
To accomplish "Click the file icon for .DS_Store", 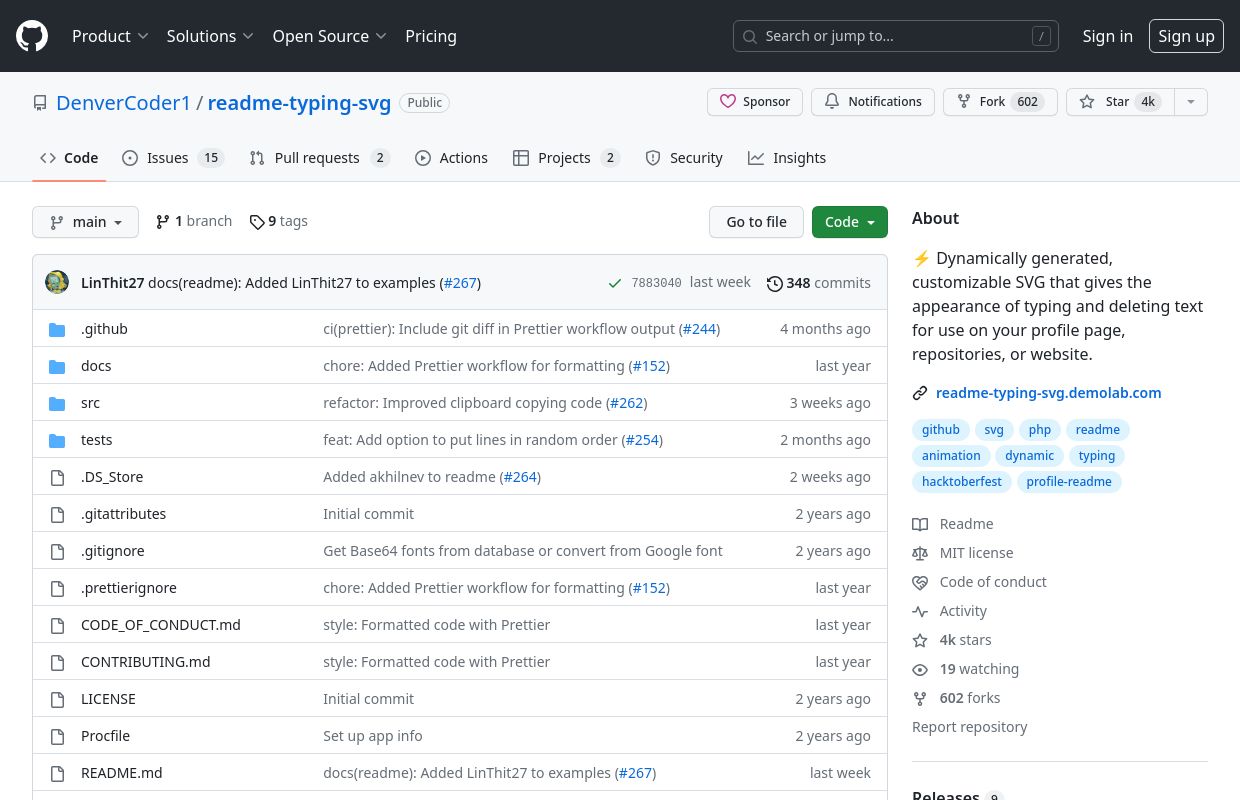I will tap(58, 477).
